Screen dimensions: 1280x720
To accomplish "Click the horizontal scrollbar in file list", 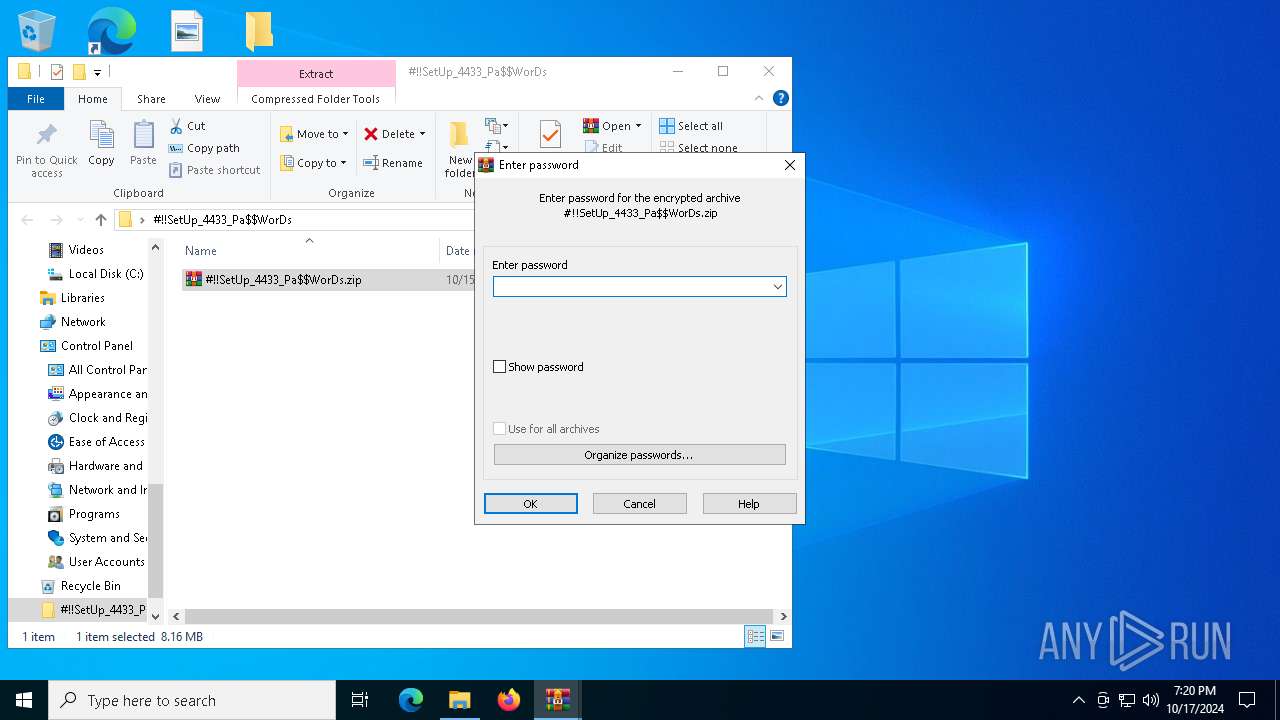I will pos(478,616).
